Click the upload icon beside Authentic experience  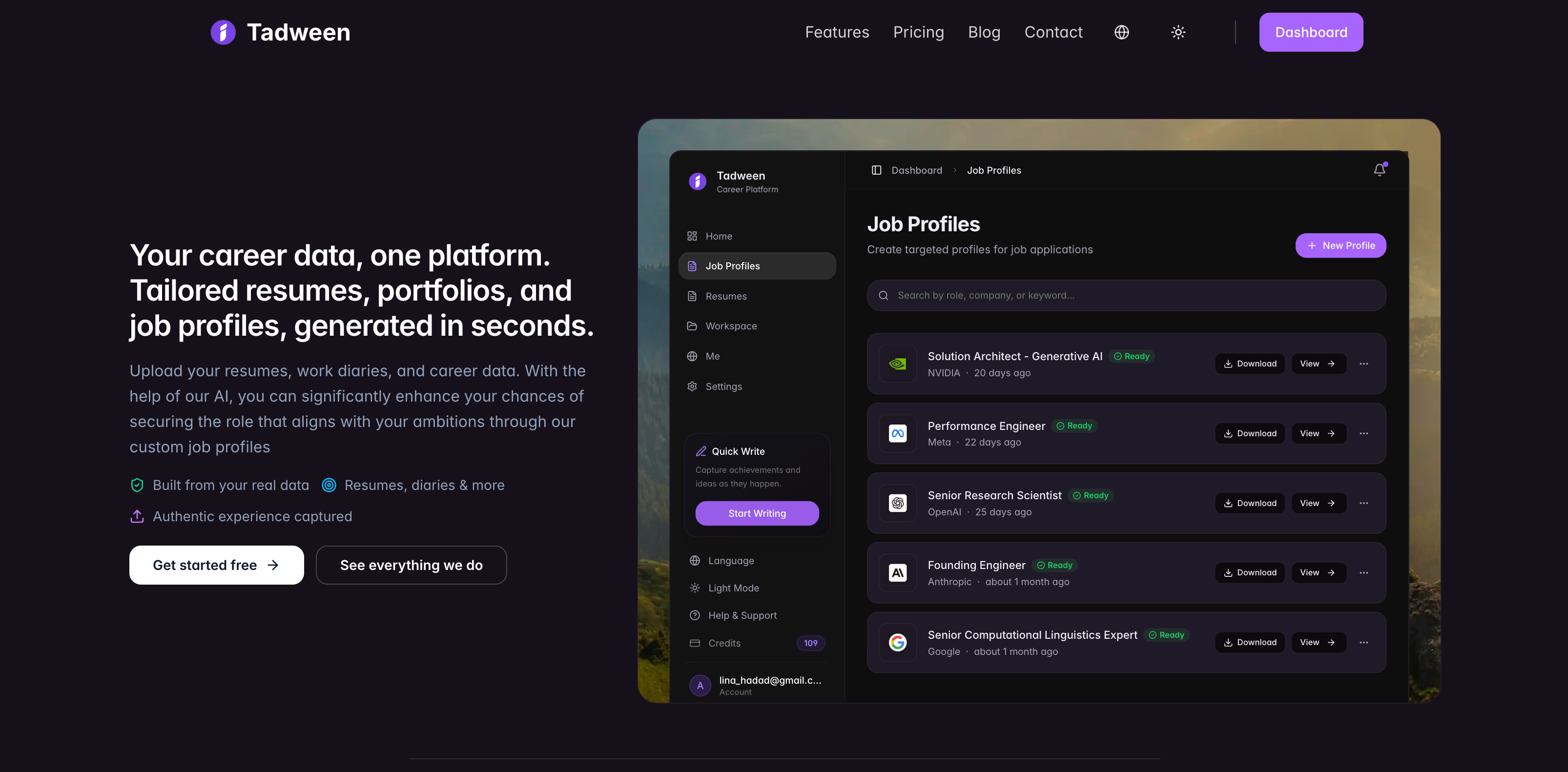point(137,516)
